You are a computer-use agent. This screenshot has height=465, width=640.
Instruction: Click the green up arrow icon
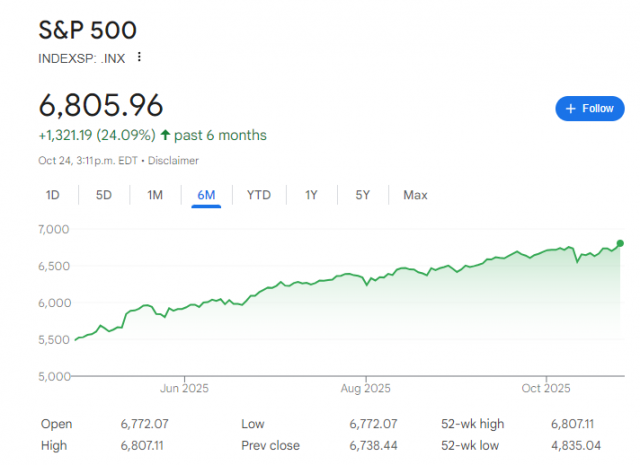(x=163, y=135)
